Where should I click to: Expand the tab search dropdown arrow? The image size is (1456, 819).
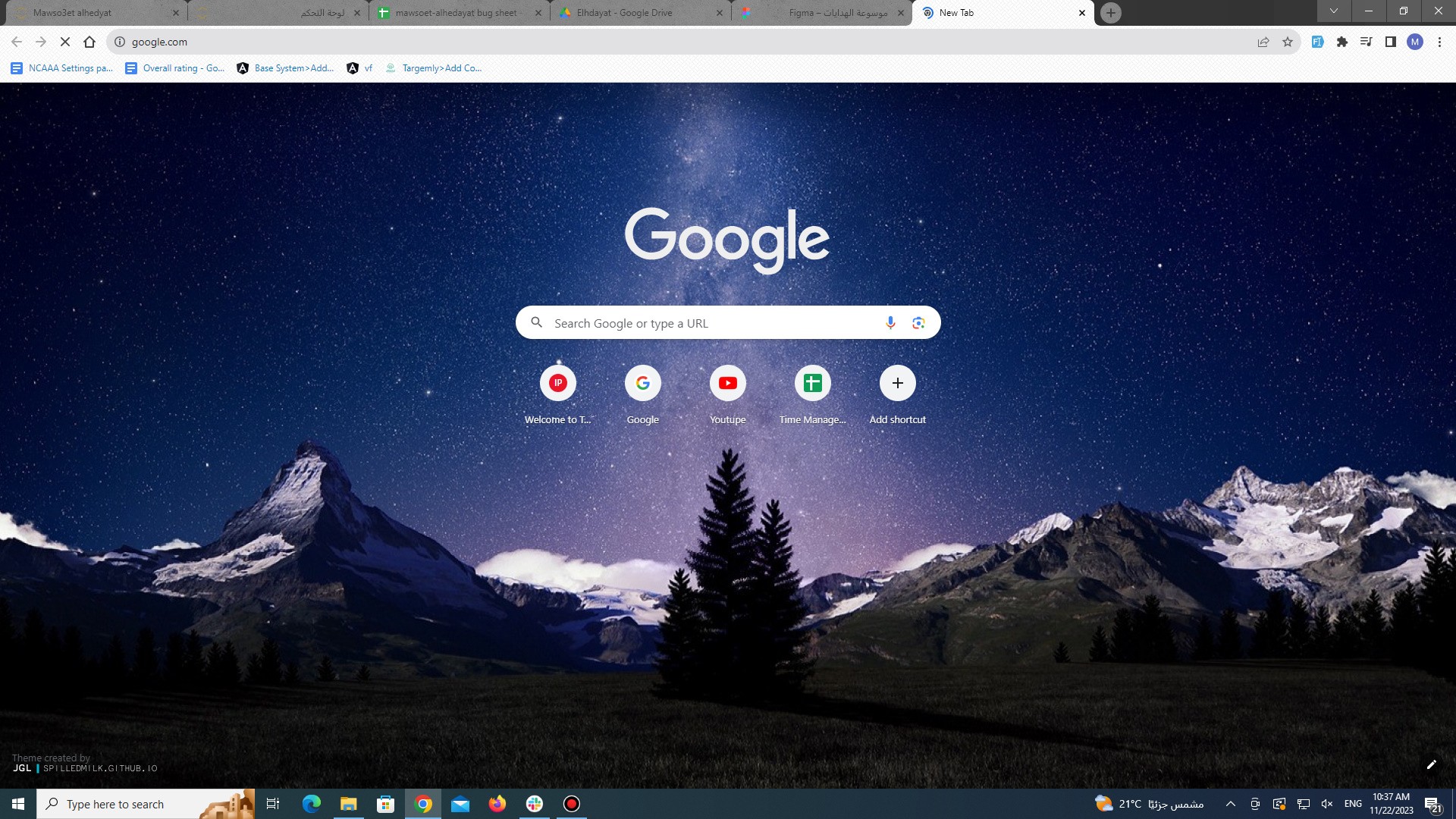click(x=1334, y=11)
